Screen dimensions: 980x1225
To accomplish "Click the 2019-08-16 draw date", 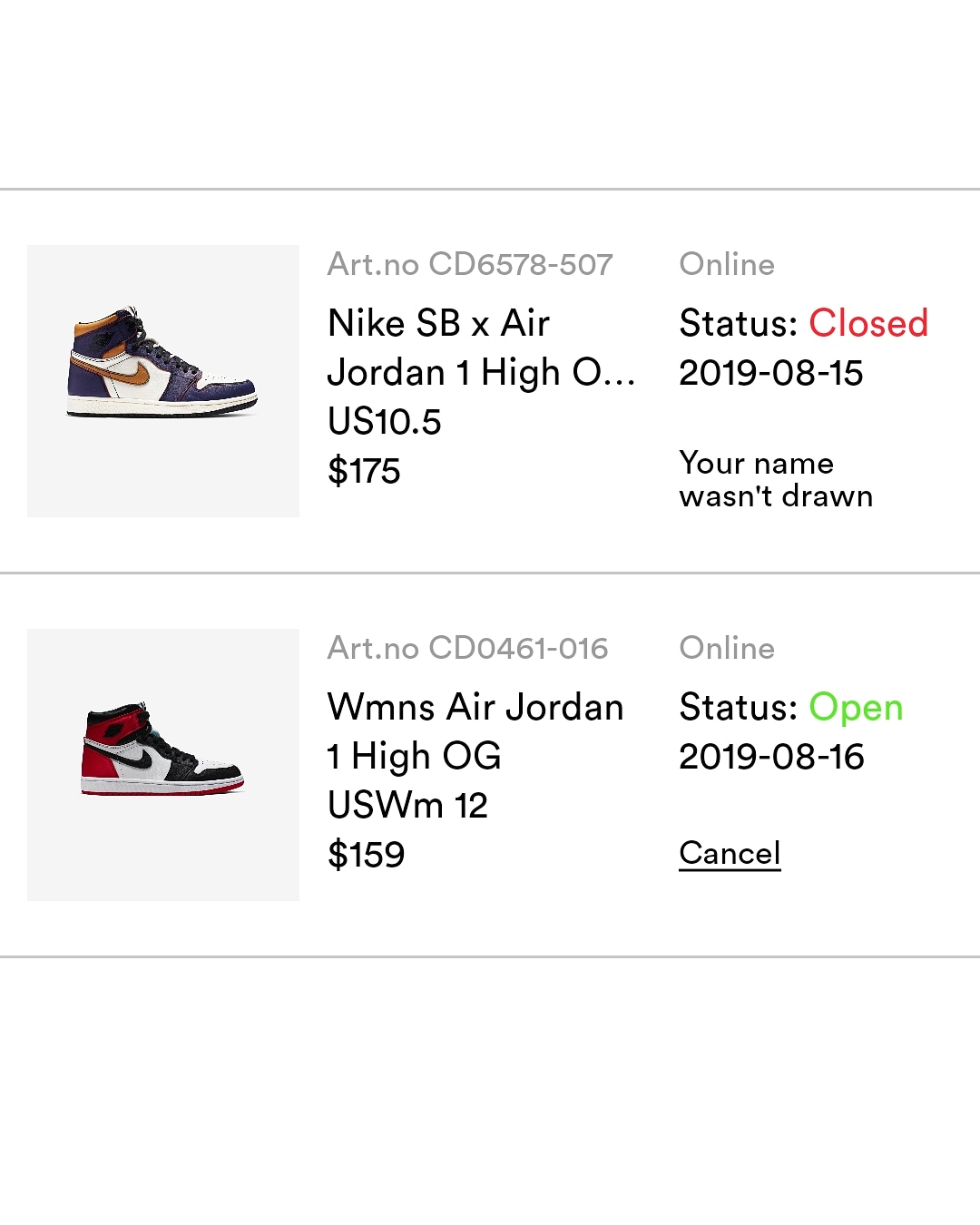I will (771, 757).
